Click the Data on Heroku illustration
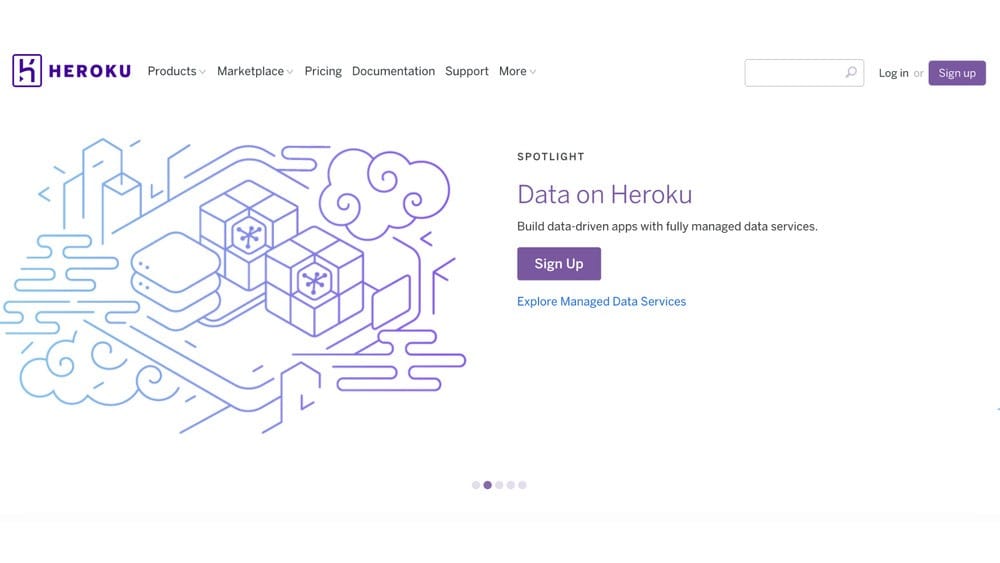Image resolution: width=1000 pixels, height=563 pixels. tap(233, 286)
